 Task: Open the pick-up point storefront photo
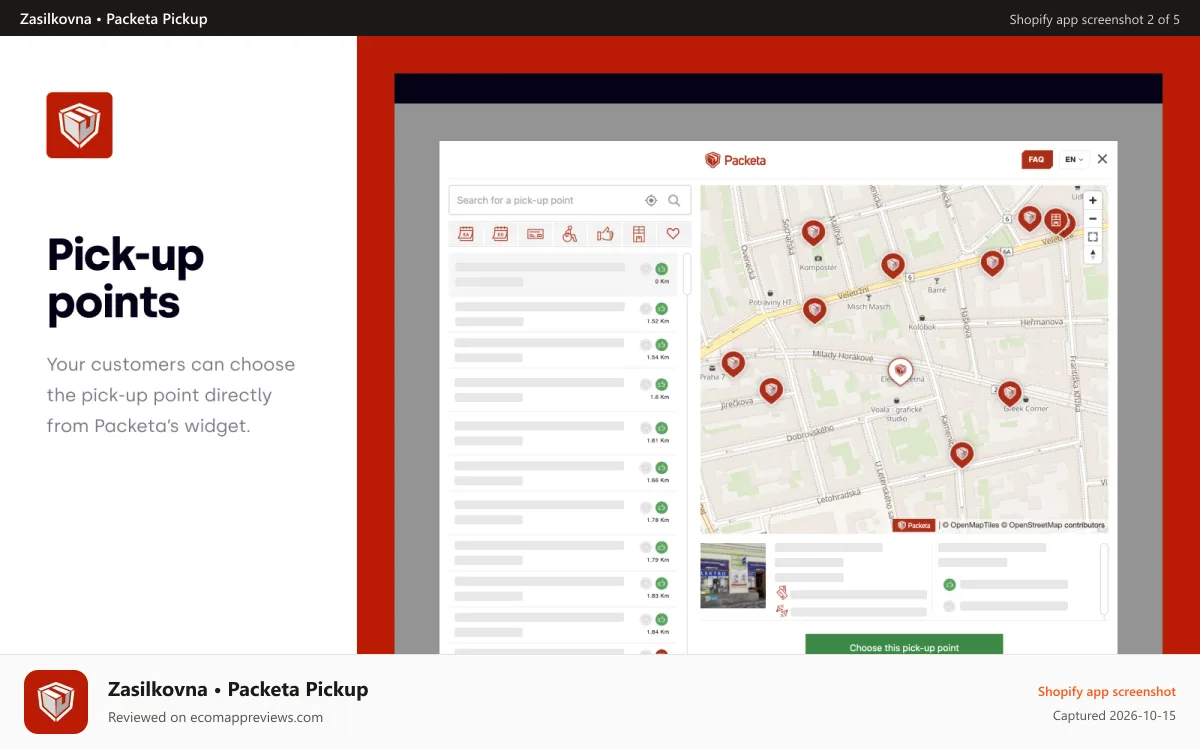pyautogui.click(x=733, y=576)
